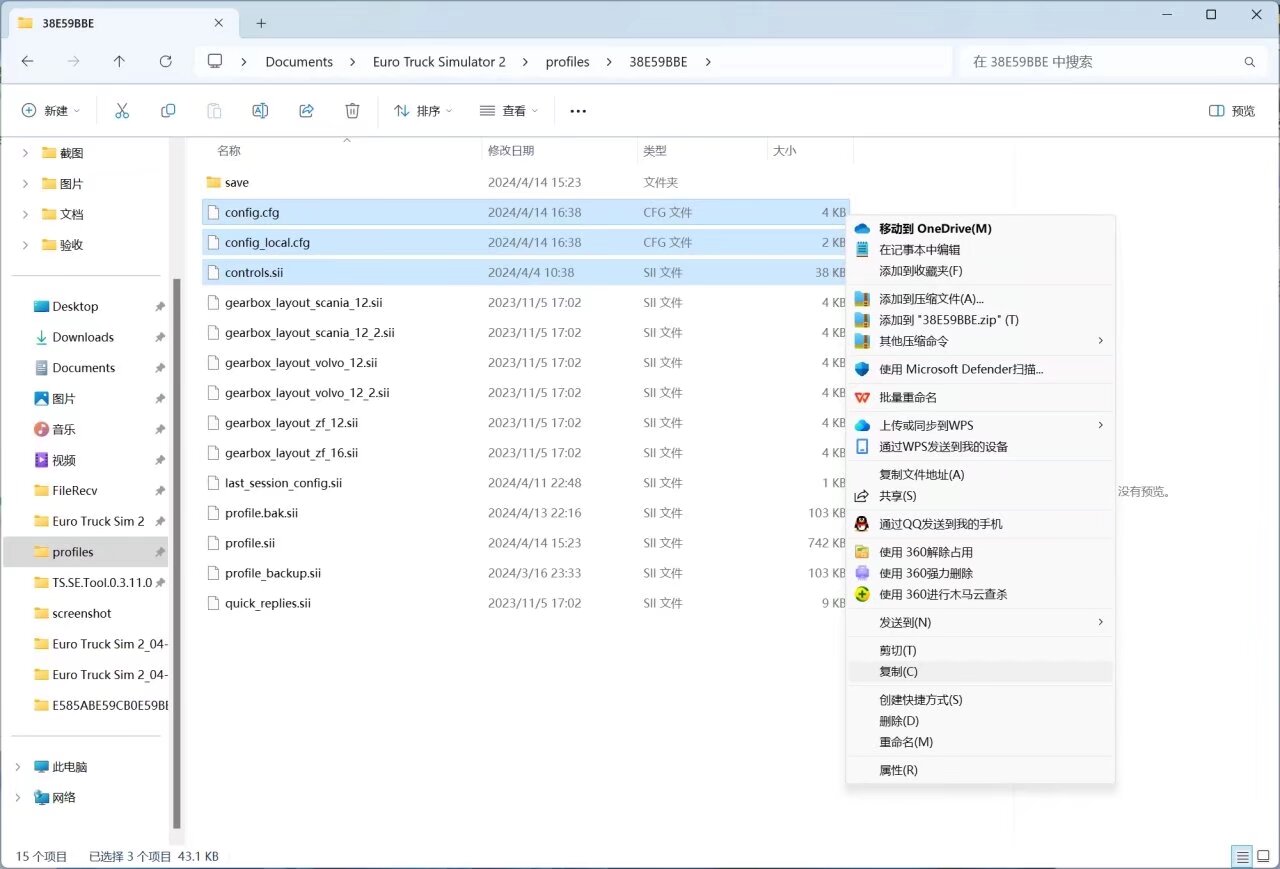
Task: Choose 删除(D) from the context menu
Action: 980,721
